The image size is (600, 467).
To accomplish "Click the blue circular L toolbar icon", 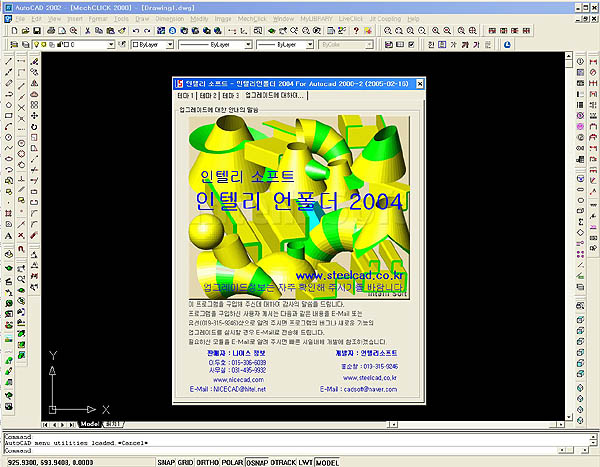I will pos(507,45).
